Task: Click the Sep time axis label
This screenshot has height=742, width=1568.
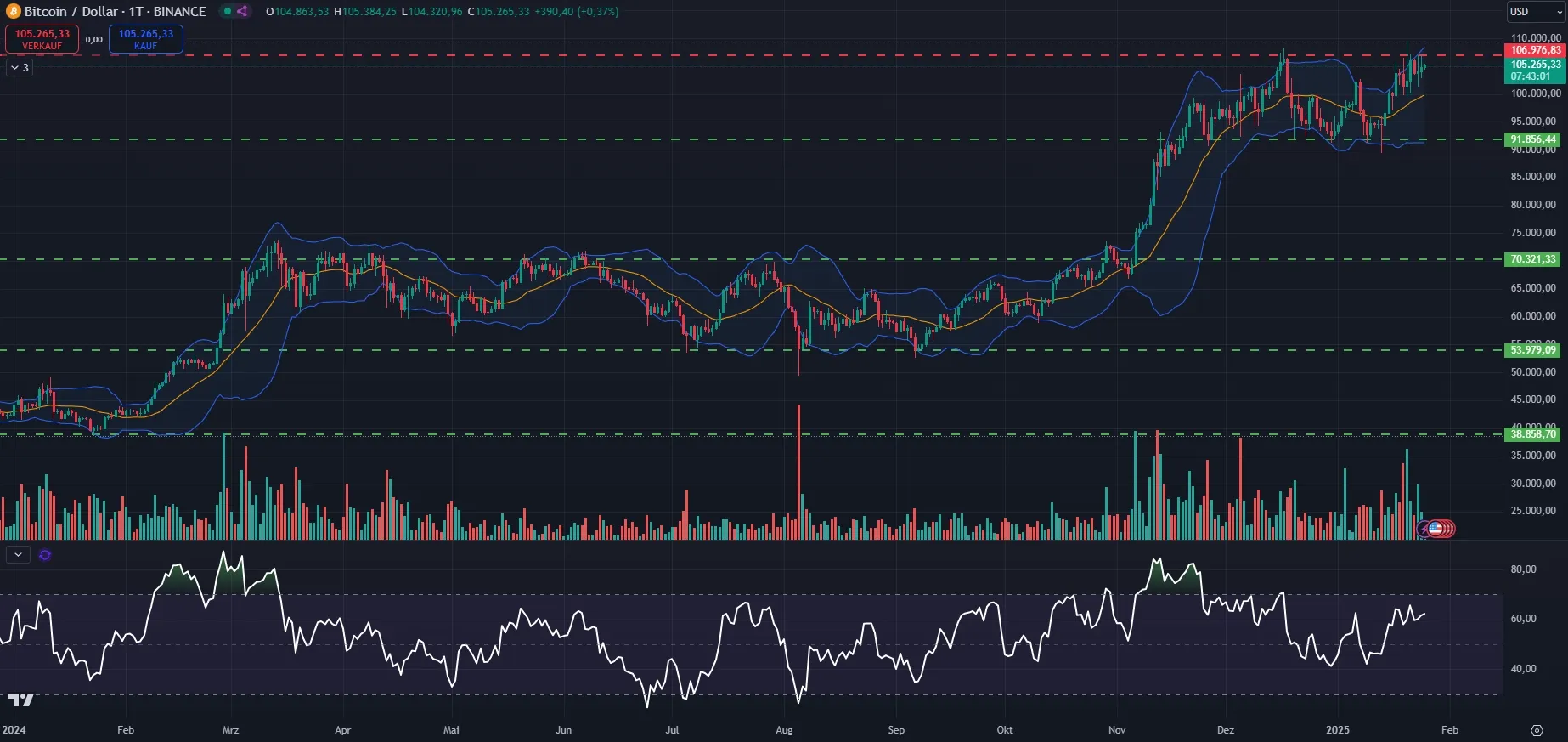Action: pos(896,729)
